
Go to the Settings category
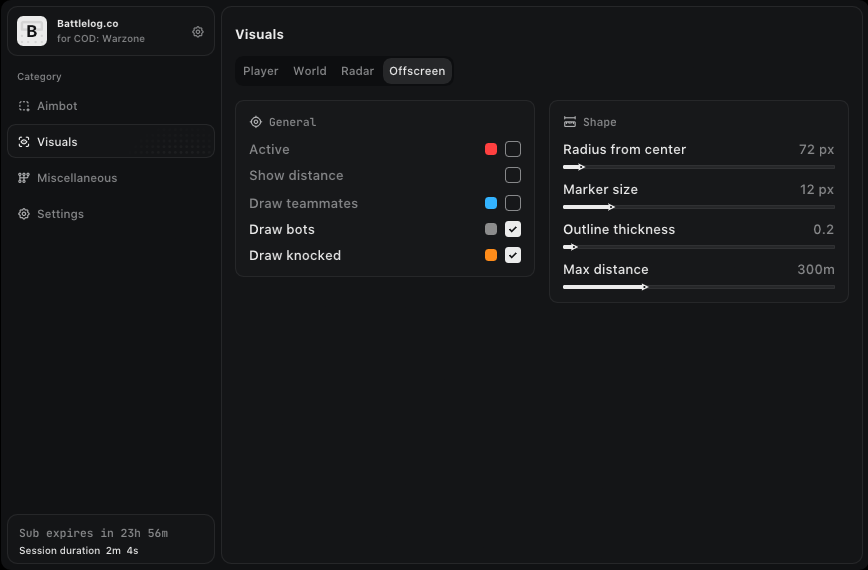click(x=111, y=214)
